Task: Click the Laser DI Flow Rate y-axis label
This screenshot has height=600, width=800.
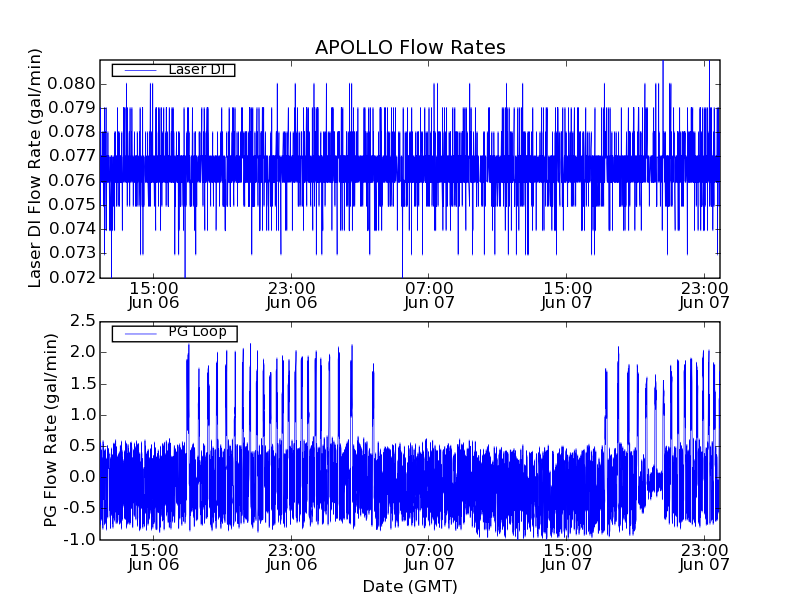Action: point(34,168)
